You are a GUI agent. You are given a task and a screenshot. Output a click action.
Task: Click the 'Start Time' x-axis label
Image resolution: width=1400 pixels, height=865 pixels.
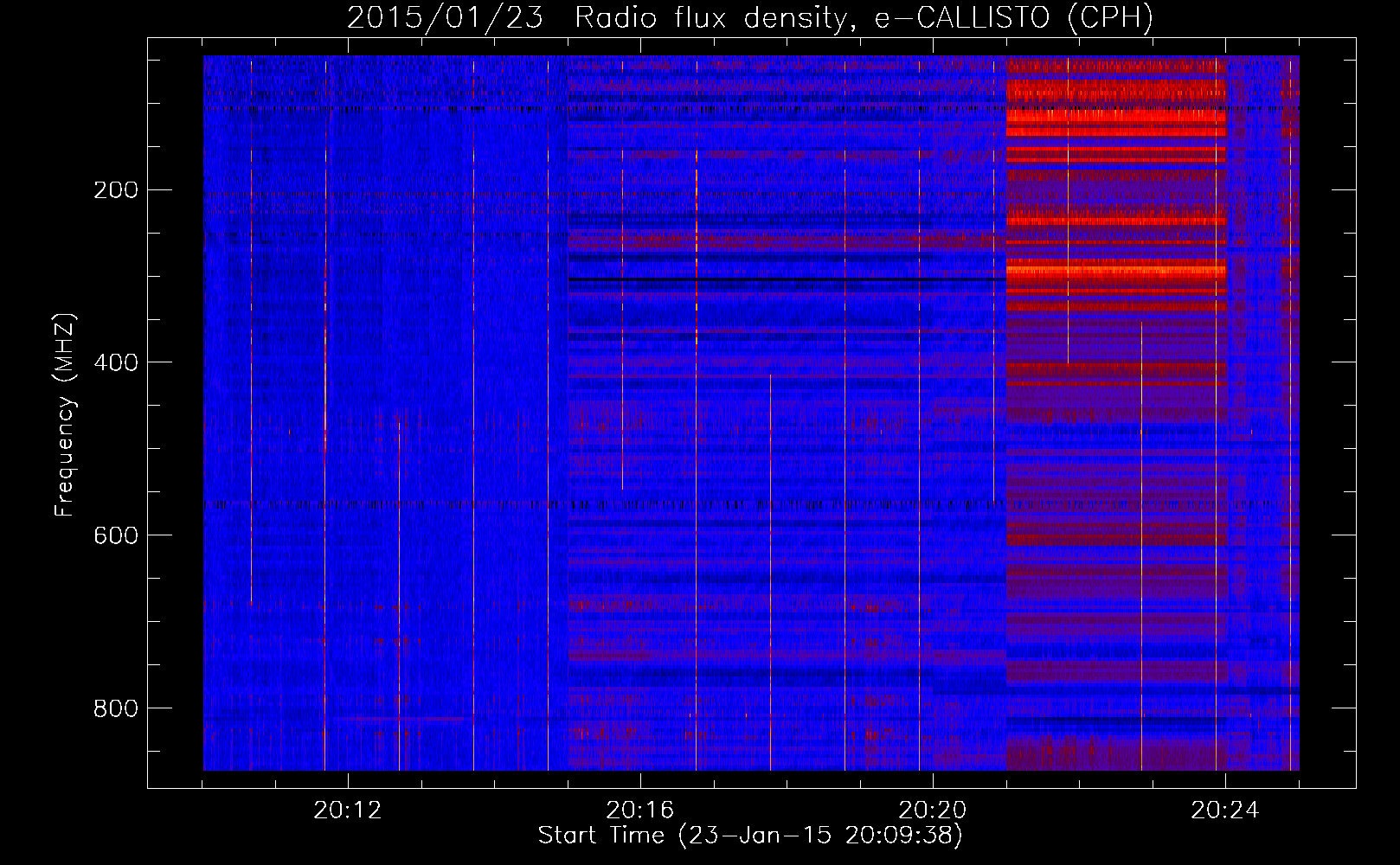click(750, 836)
